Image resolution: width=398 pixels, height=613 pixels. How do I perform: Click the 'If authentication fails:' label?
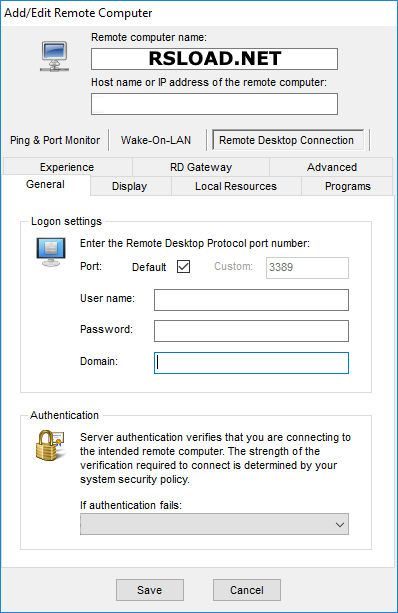click(x=131, y=505)
